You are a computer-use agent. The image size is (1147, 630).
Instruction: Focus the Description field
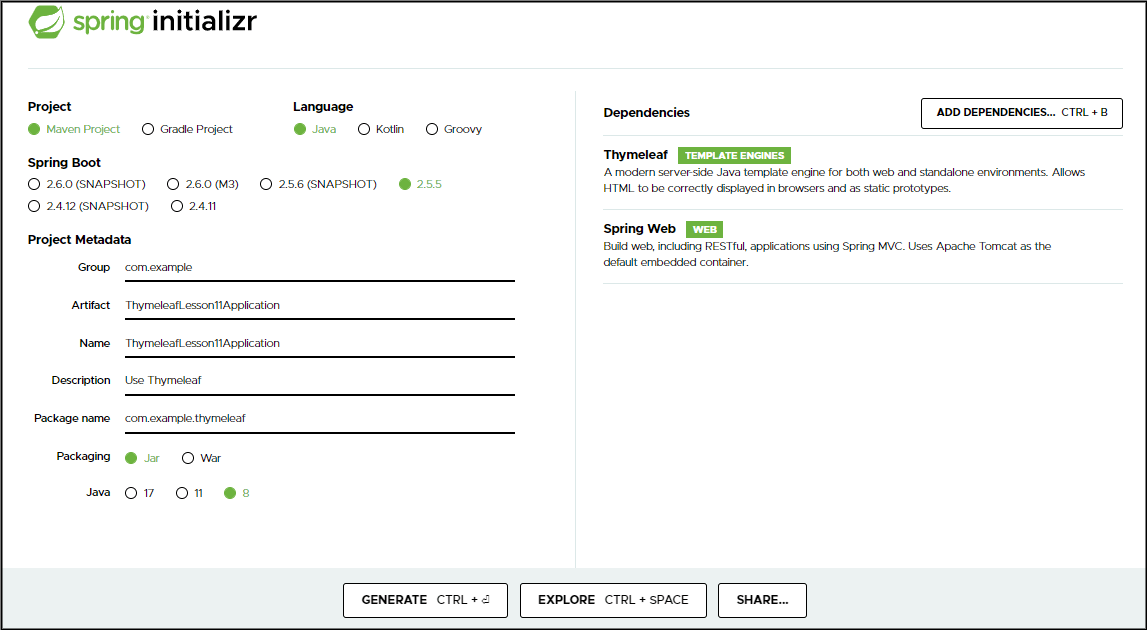coord(318,380)
